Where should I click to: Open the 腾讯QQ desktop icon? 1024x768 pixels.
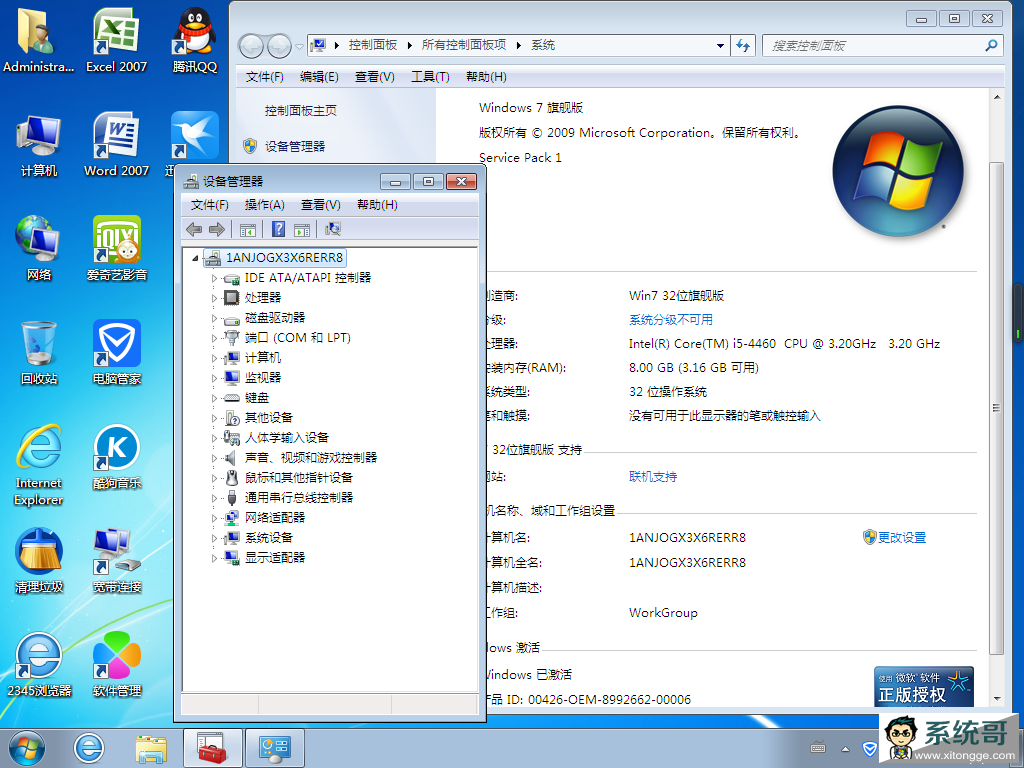coord(195,40)
